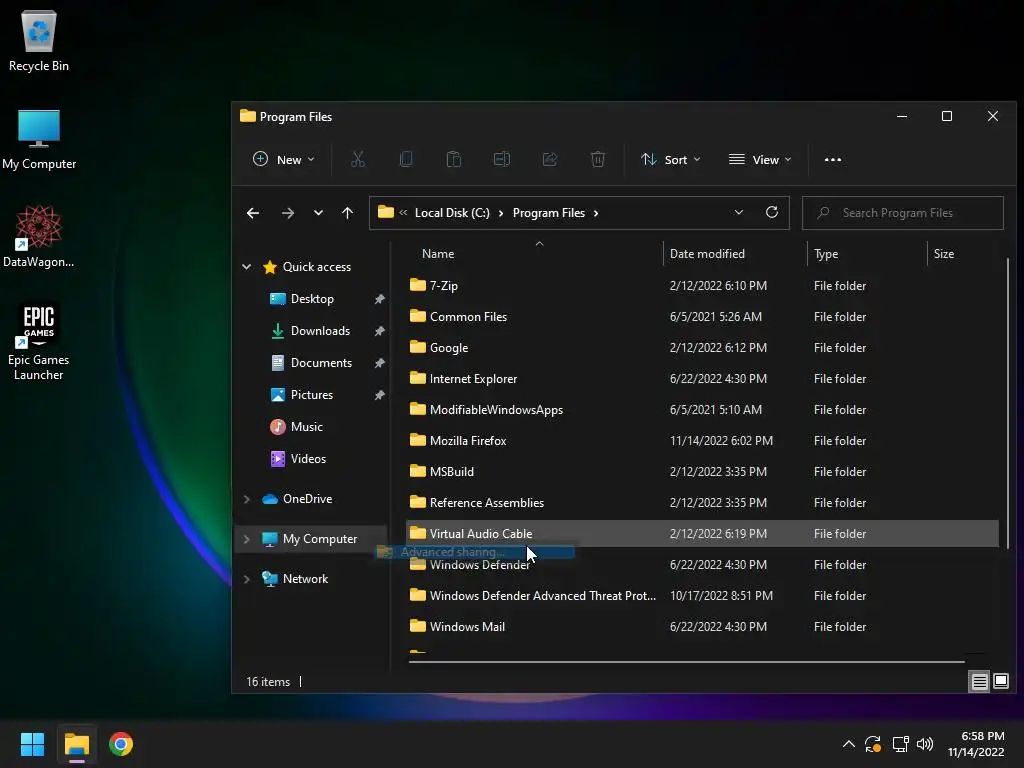Expand the address bar history dropdown

(739, 212)
